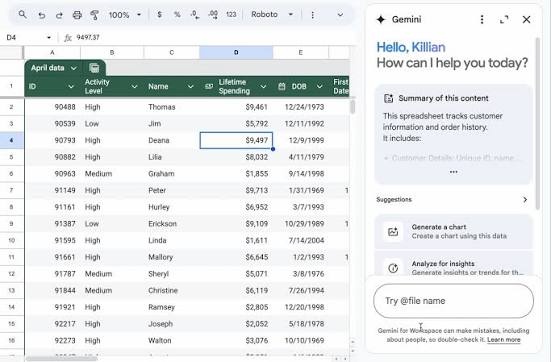This screenshot has width=551, height=362.
Task: Activate the paint format tool
Action: click(94, 15)
